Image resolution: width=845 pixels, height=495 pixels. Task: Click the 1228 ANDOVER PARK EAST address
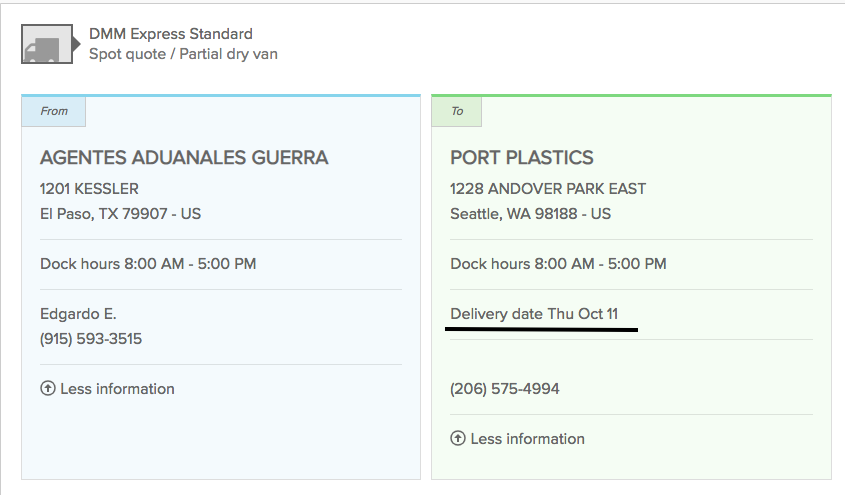coord(548,189)
